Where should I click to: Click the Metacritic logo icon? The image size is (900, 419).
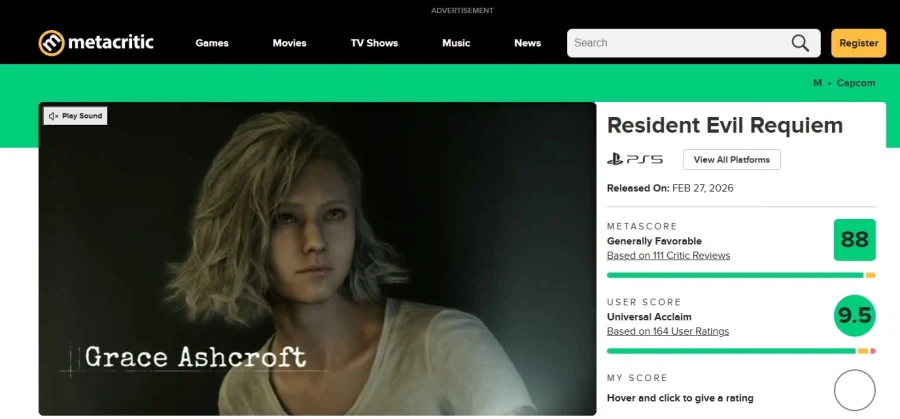51,43
